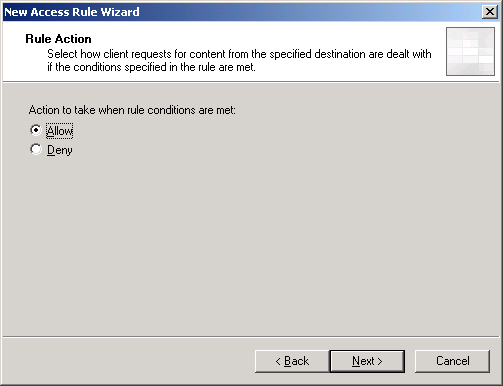Screen dimensions: 503x386
Task: Click the Allow option label text
Action: pyautogui.click(x=60, y=131)
